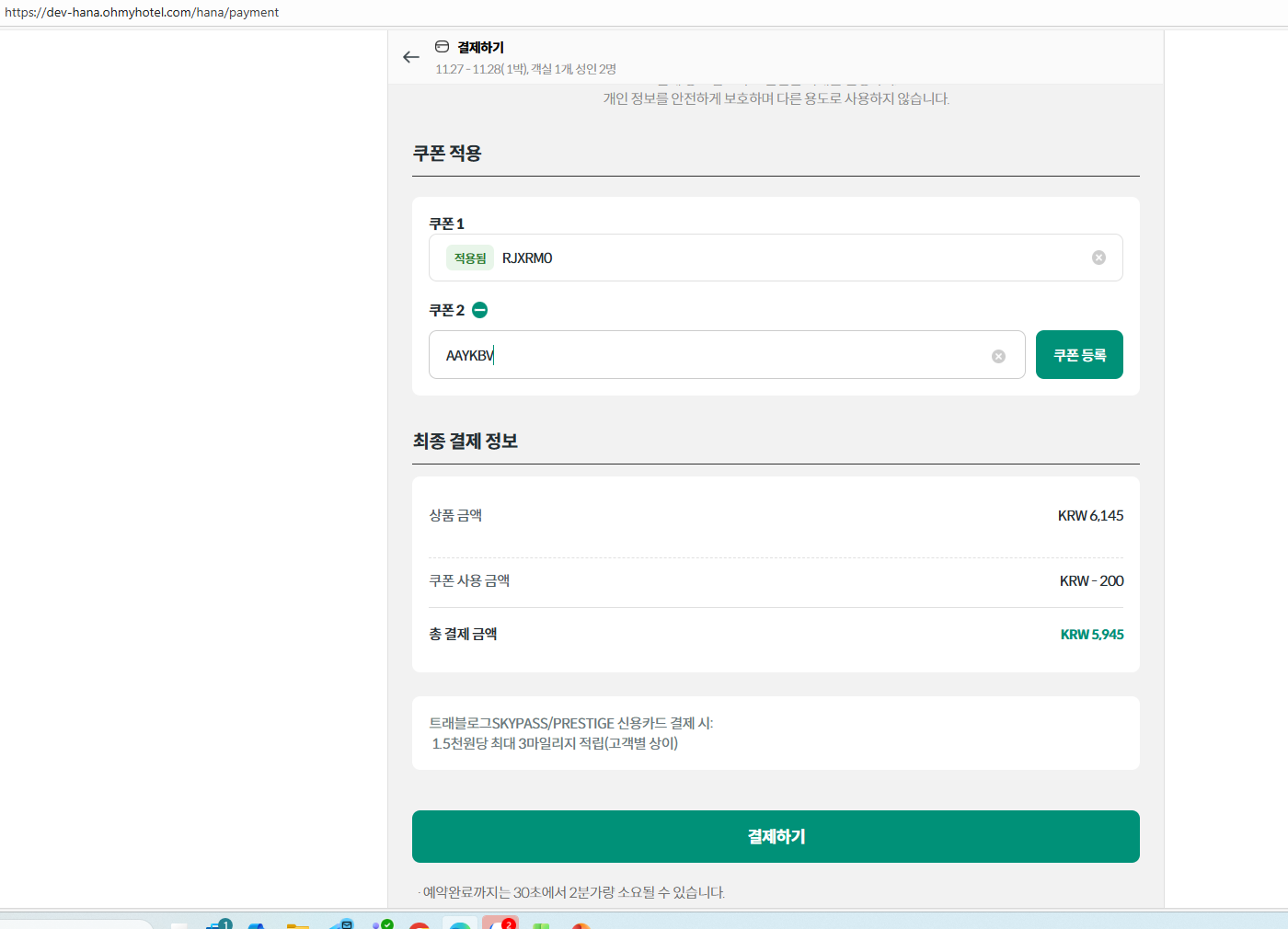Click the product amount KRW 6,145

[1090, 515]
